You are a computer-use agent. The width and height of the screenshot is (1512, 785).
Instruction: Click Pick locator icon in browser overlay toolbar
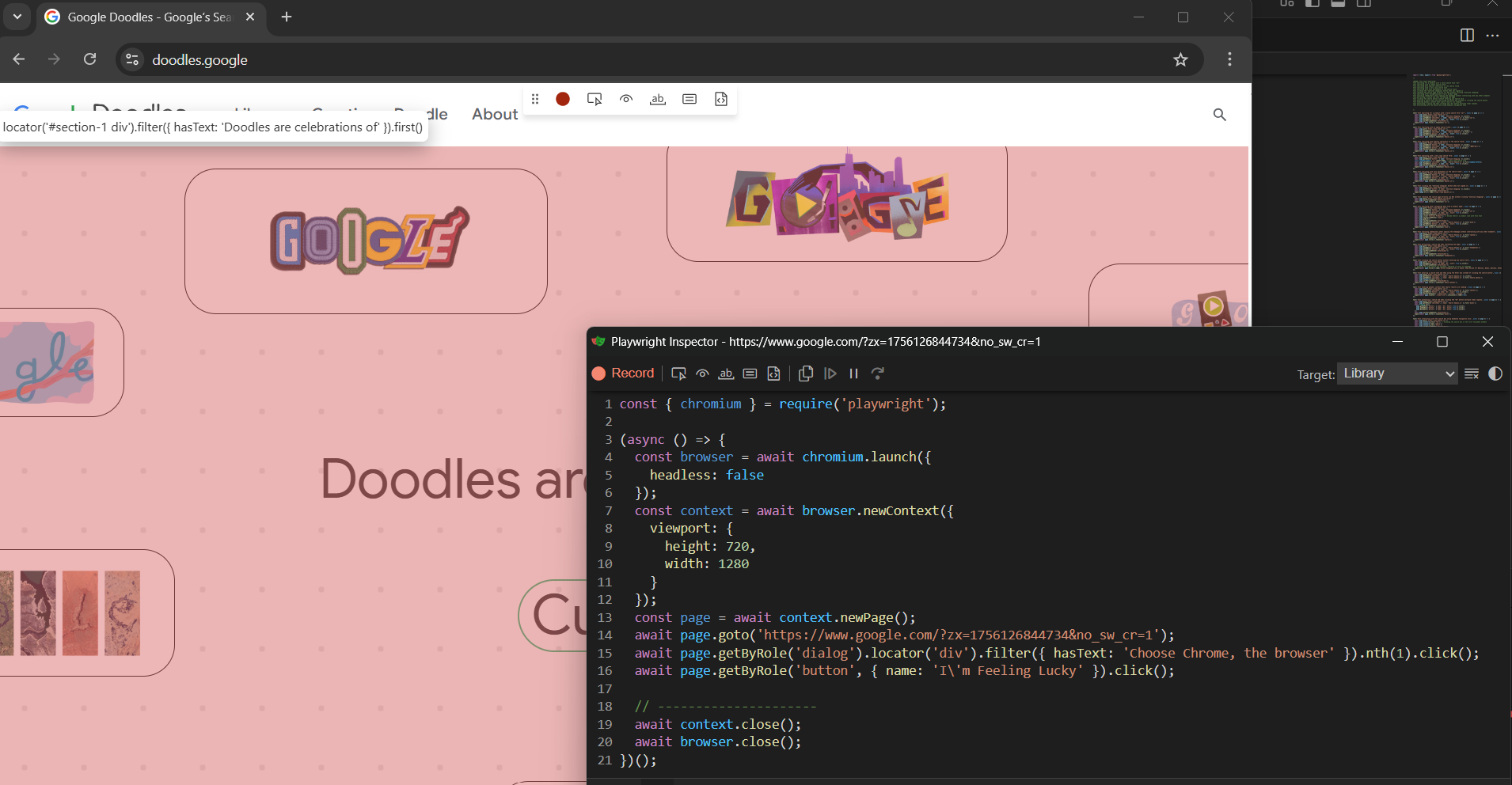pos(595,99)
